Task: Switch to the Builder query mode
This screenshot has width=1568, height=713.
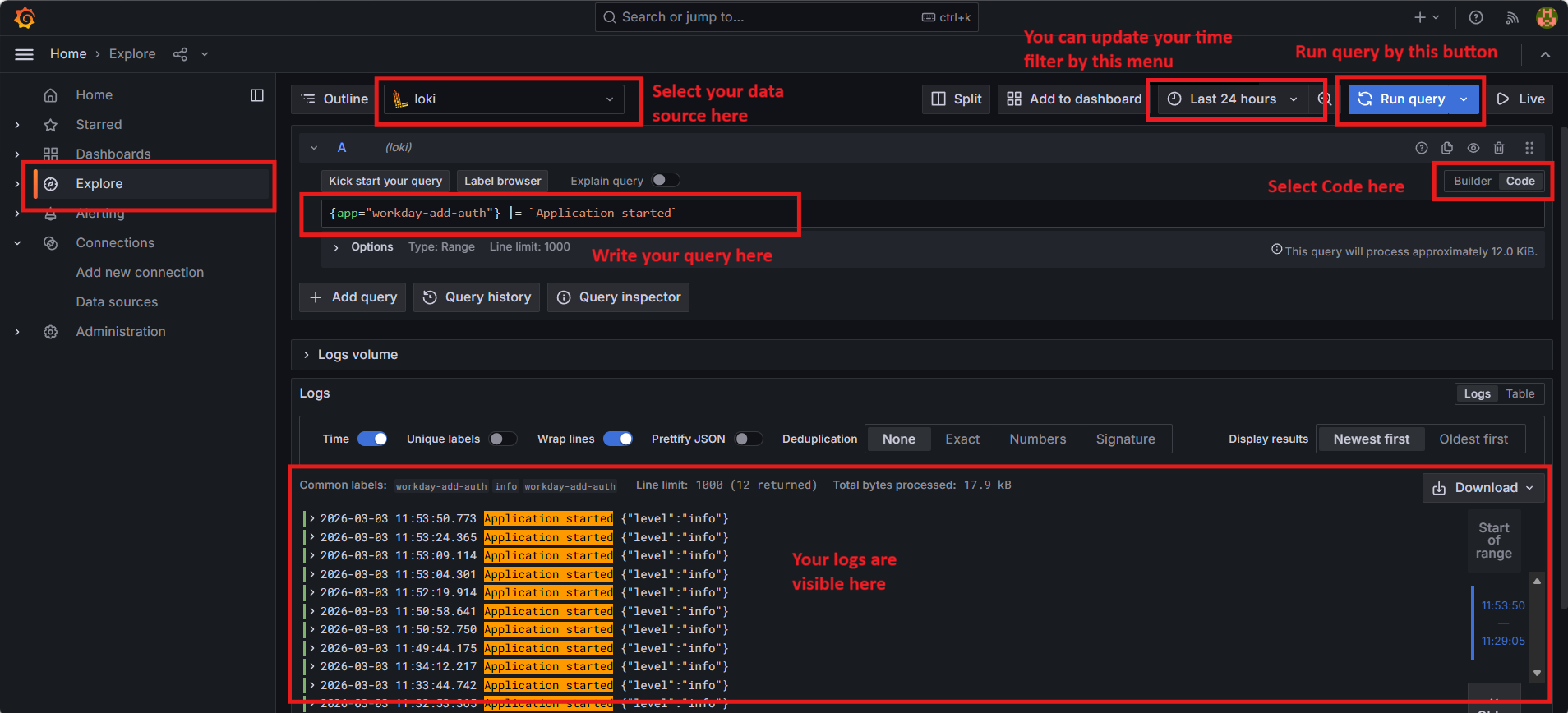Action: [x=1472, y=182]
